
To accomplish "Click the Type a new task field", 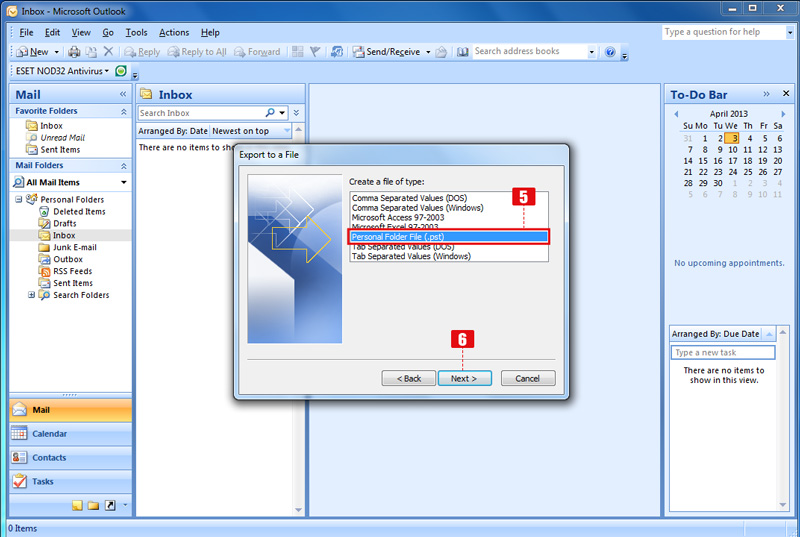I will [x=723, y=352].
